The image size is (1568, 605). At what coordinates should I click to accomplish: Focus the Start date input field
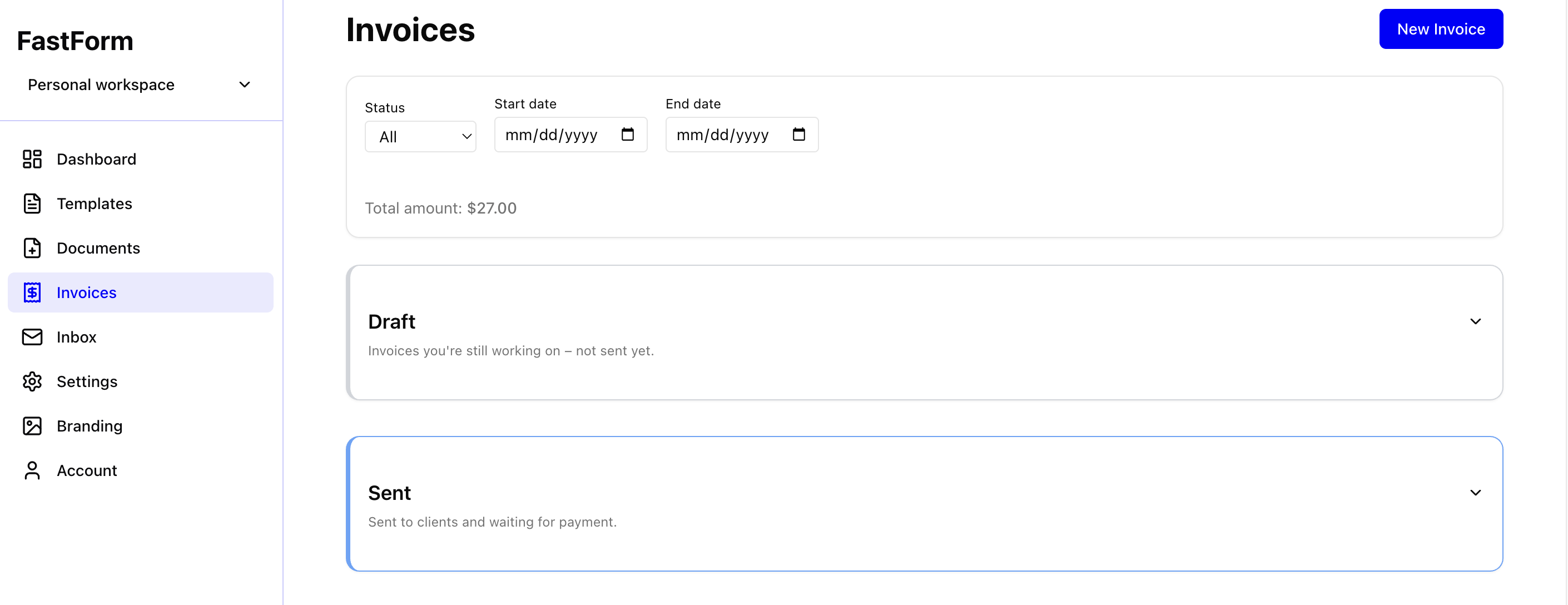coord(551,135)
